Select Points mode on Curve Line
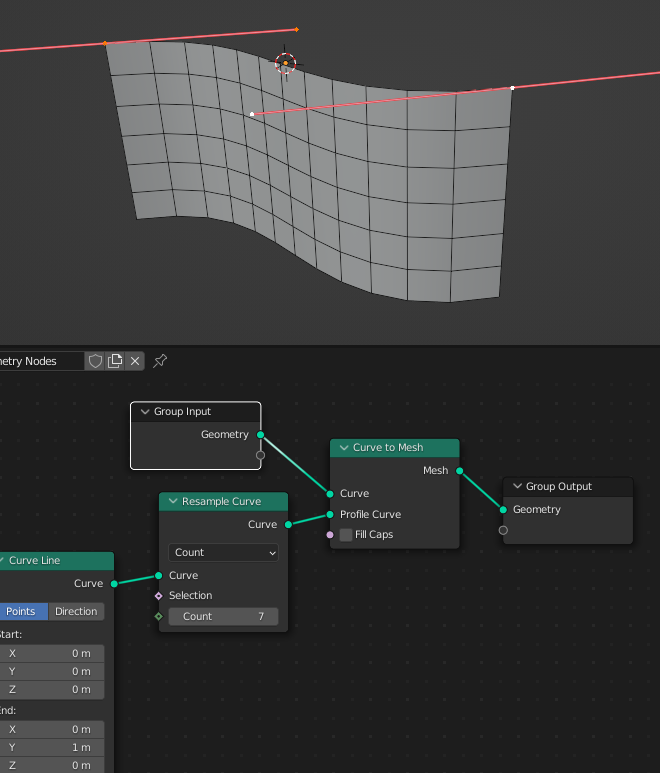Screen dimensions: 660x773 click(21, 612)
